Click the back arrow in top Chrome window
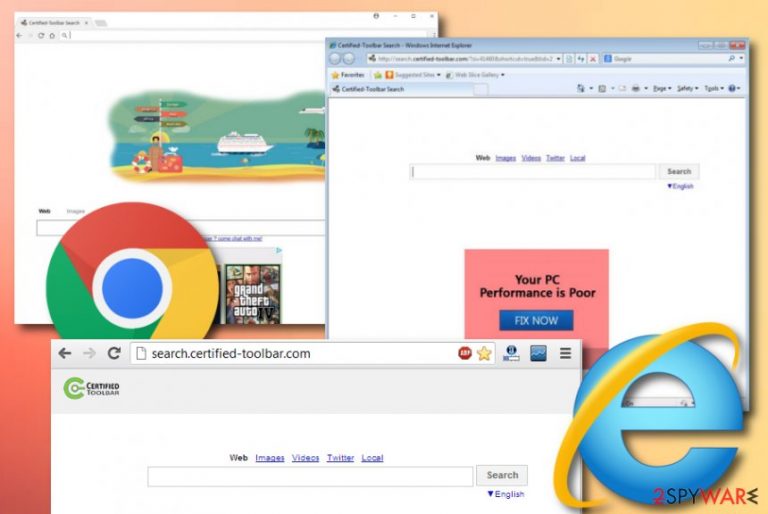The width and height of the screenshot is (768, 514). pyautogui.click(x=19, y=35)
